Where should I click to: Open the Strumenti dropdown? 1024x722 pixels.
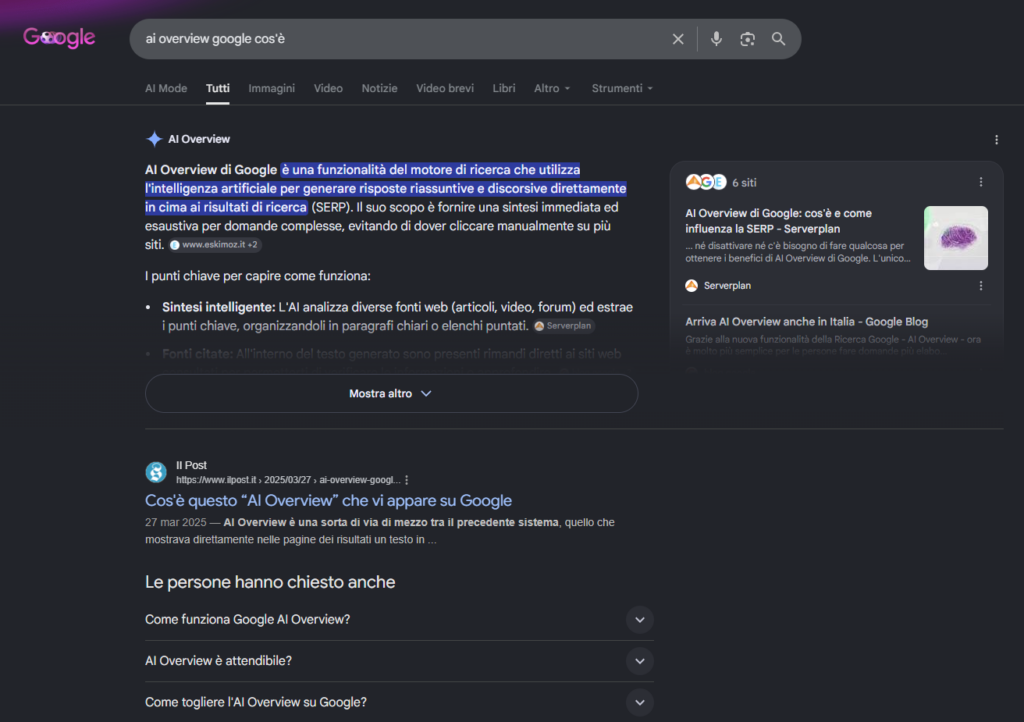click(x=622, y=88)
